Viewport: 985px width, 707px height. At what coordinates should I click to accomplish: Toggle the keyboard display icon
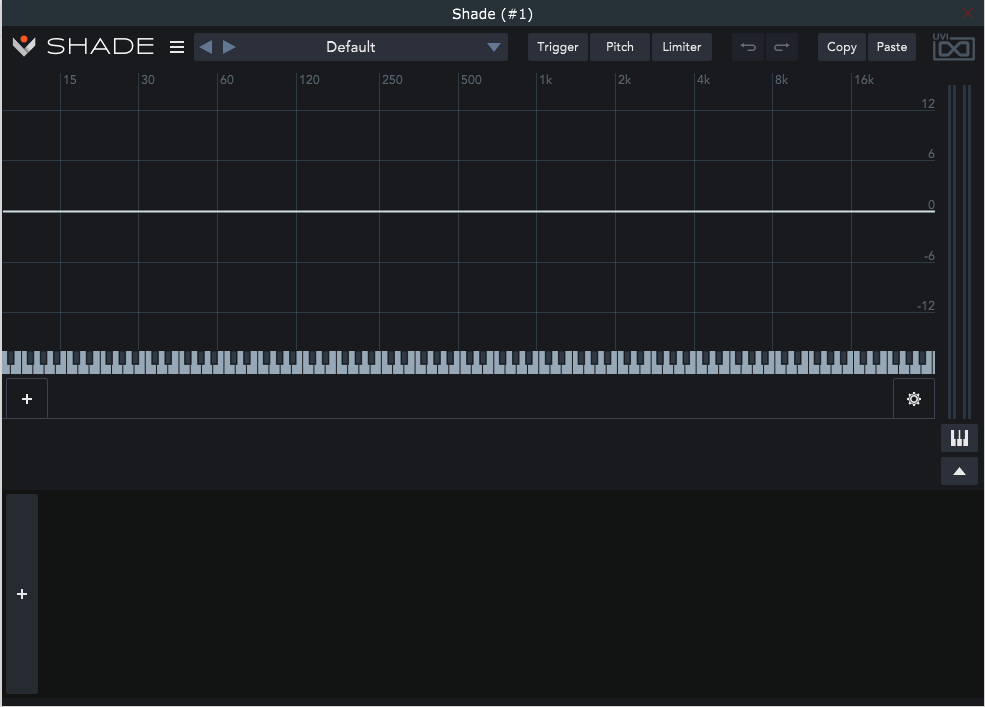click(959, 438)
